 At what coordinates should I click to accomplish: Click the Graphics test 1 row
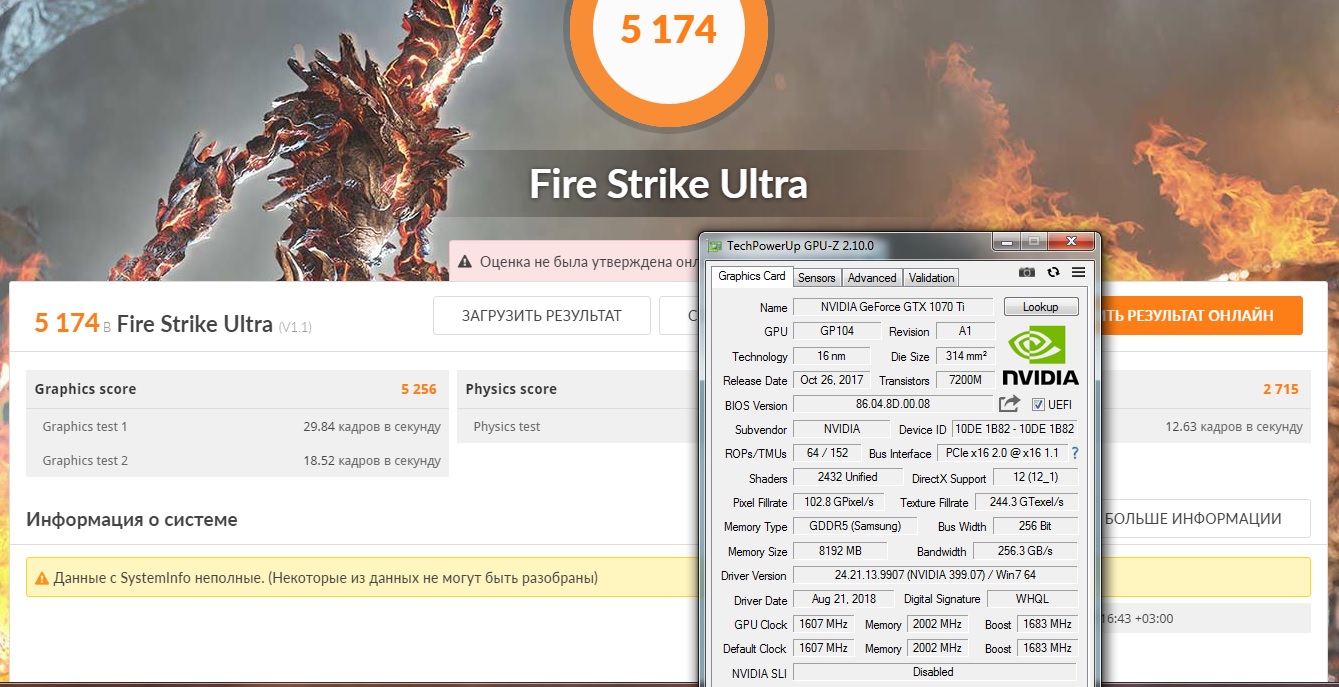click(x=237, y=427)
